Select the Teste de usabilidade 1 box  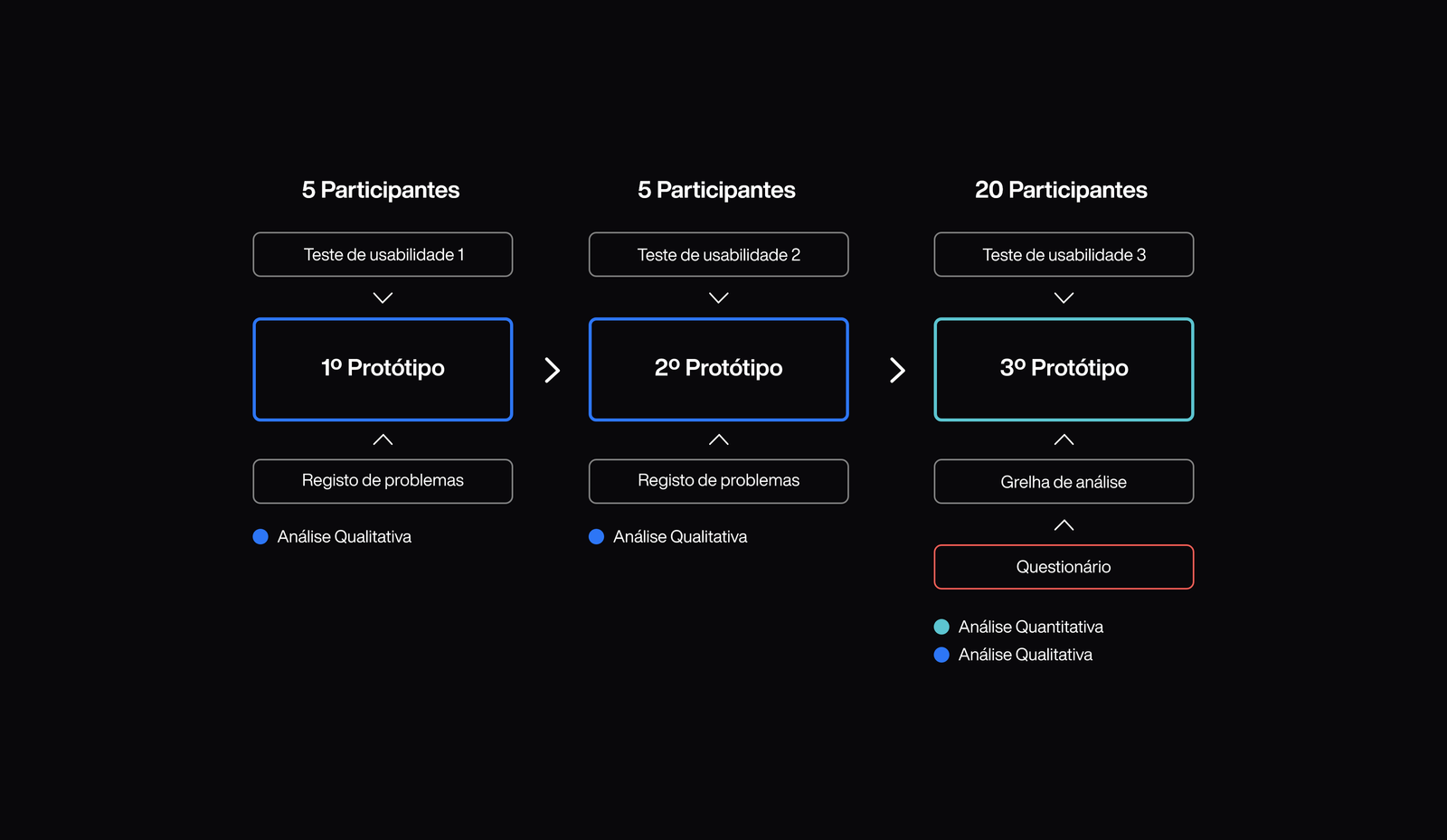(x=383, y=255)
